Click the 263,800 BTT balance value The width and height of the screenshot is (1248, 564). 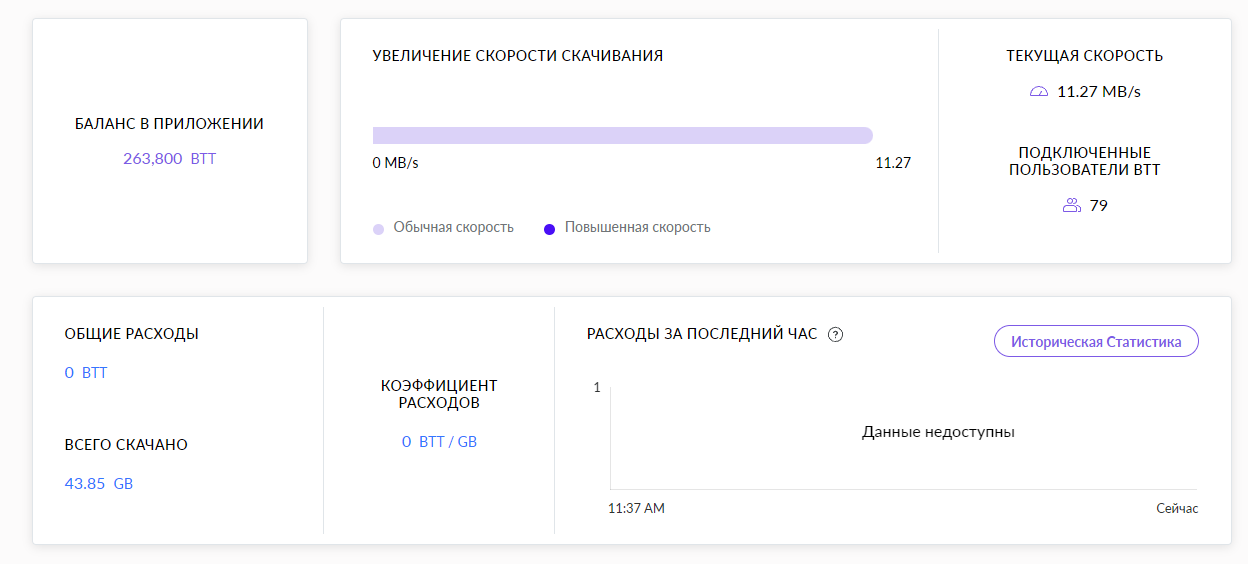169,158
